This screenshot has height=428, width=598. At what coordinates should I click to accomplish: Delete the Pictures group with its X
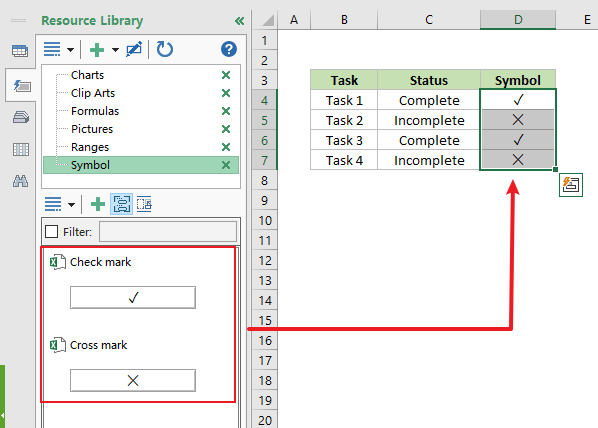coord(226,129)
